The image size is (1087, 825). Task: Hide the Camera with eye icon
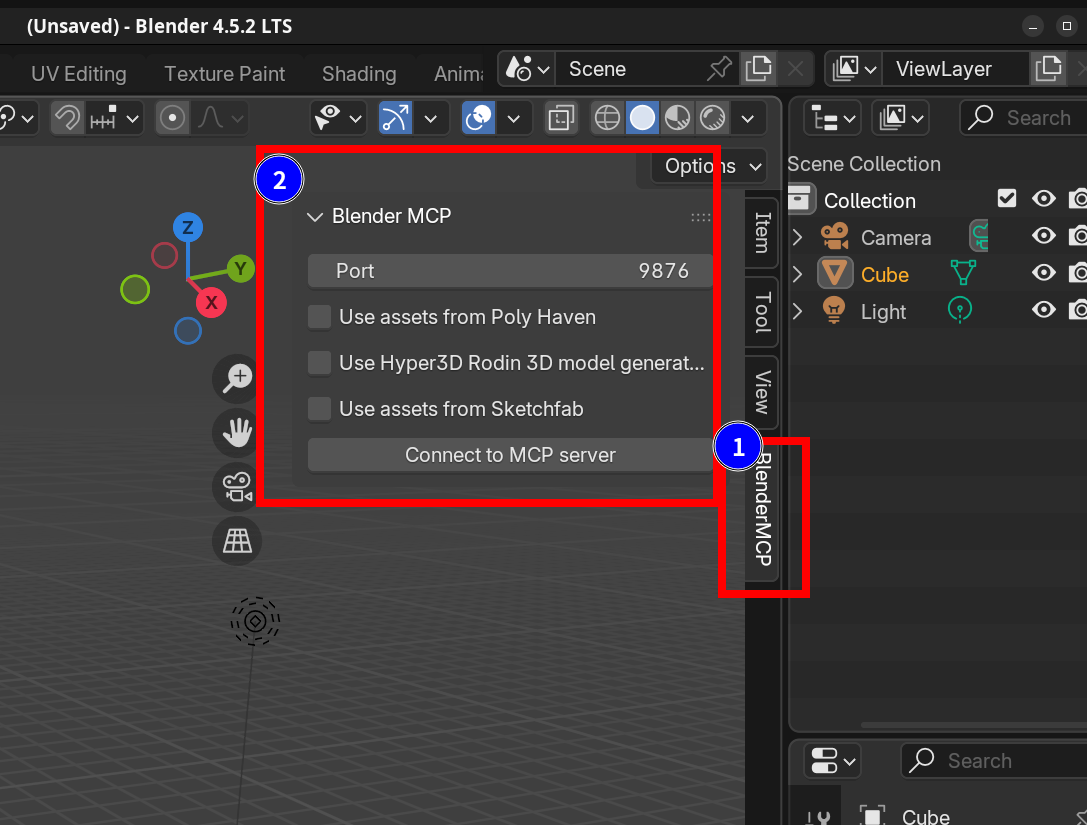(1044, 237)
